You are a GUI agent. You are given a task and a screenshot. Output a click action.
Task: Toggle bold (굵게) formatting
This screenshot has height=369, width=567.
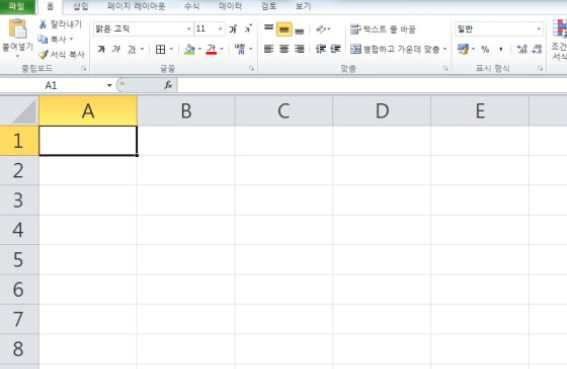click(101, 49)
